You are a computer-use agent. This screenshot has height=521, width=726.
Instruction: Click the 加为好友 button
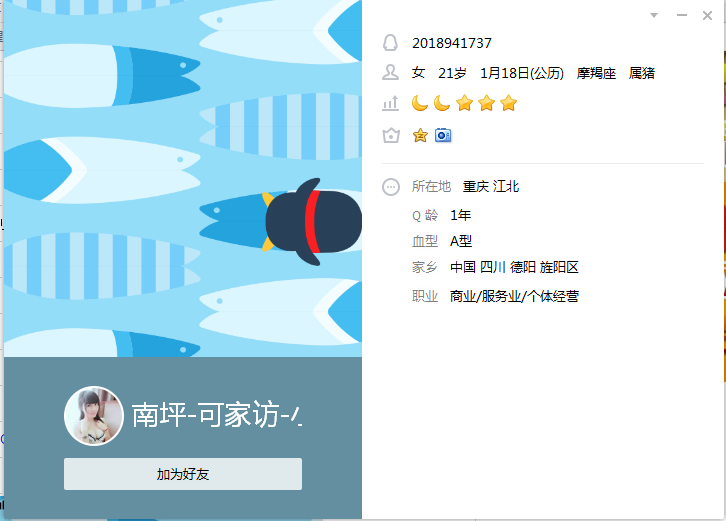[x=183, y=474]
